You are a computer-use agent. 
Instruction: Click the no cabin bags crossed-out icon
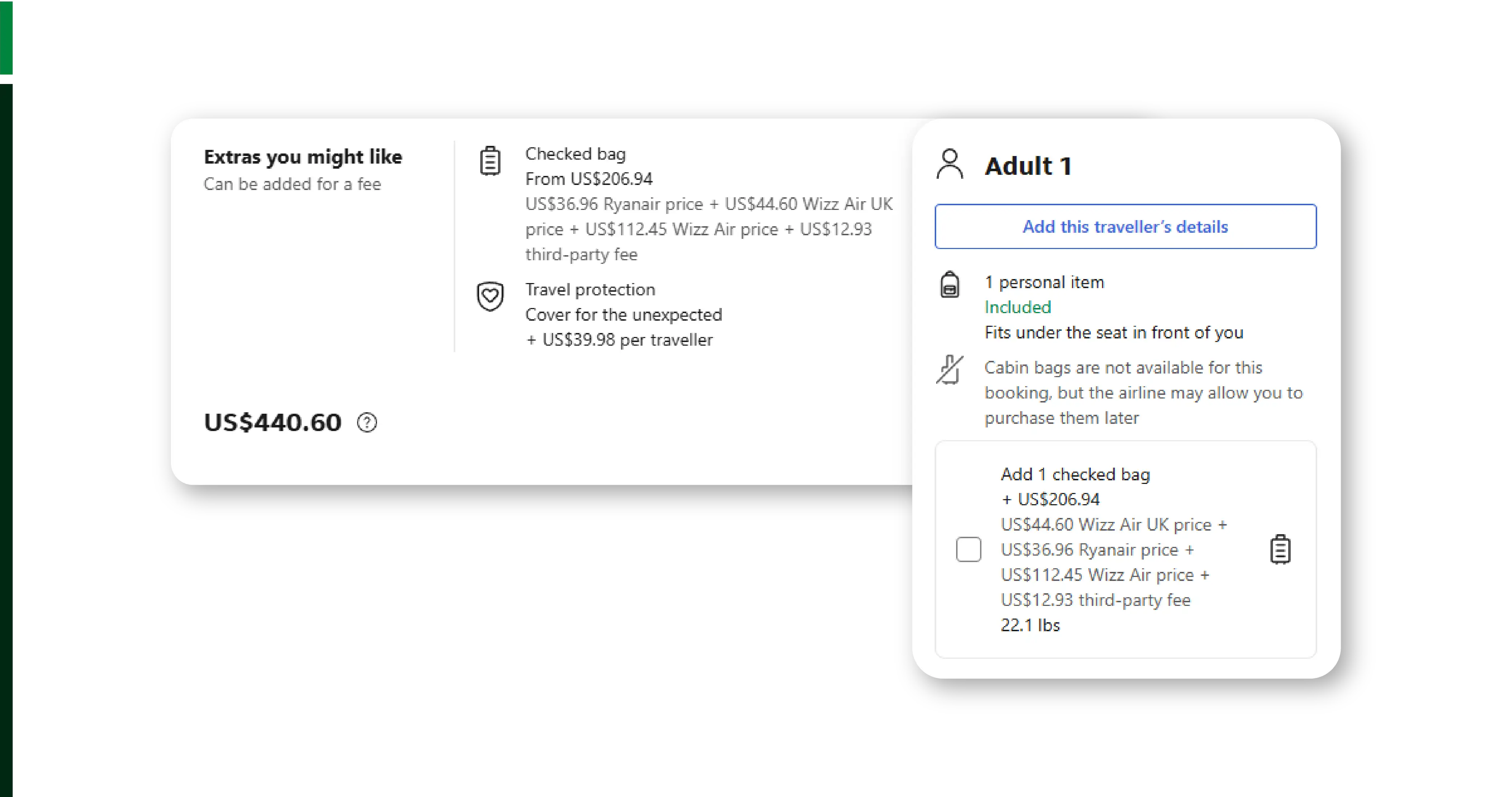tap(950, 370)
